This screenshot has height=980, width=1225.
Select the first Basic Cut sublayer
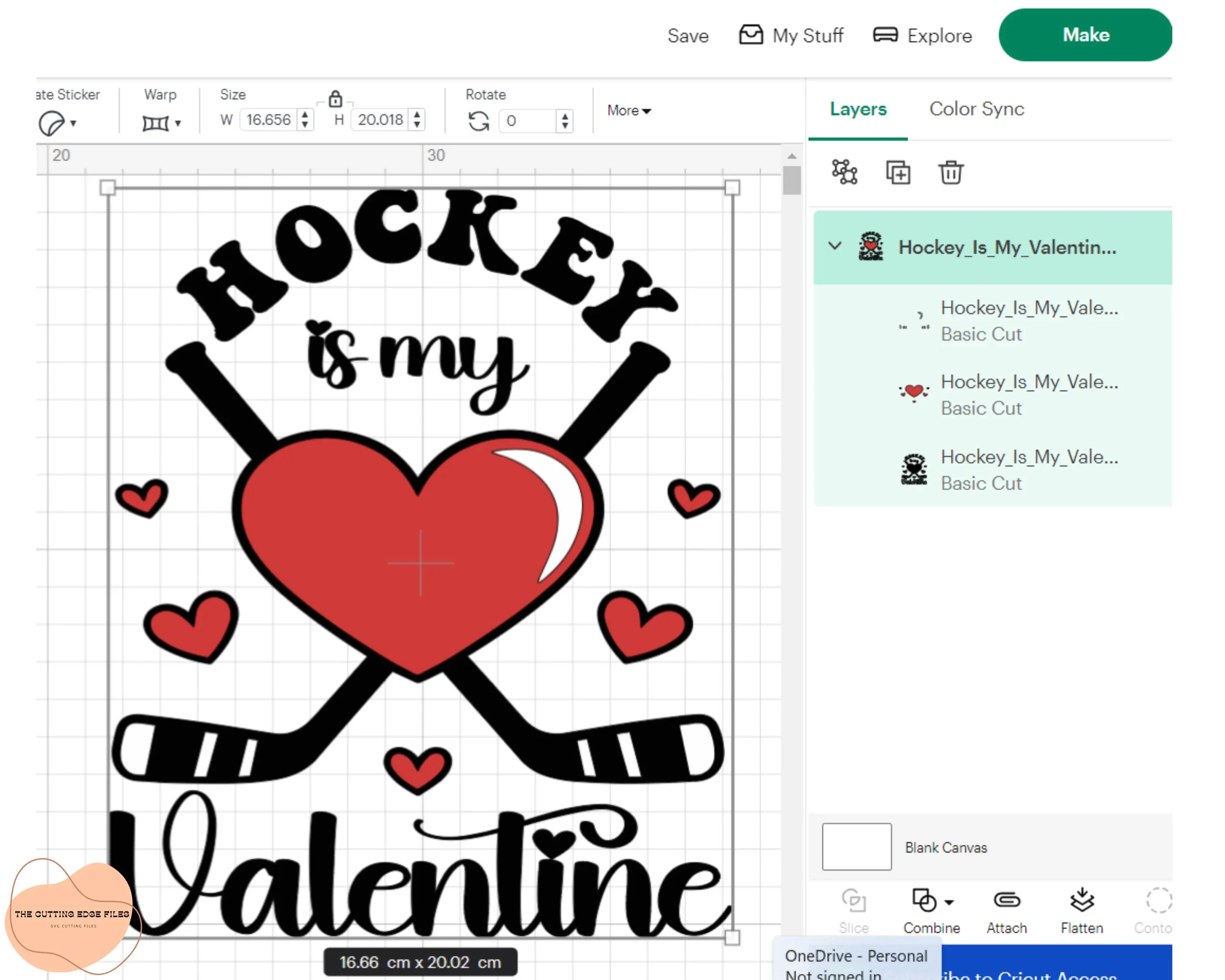pyautogui.click(x=993, y=321)
